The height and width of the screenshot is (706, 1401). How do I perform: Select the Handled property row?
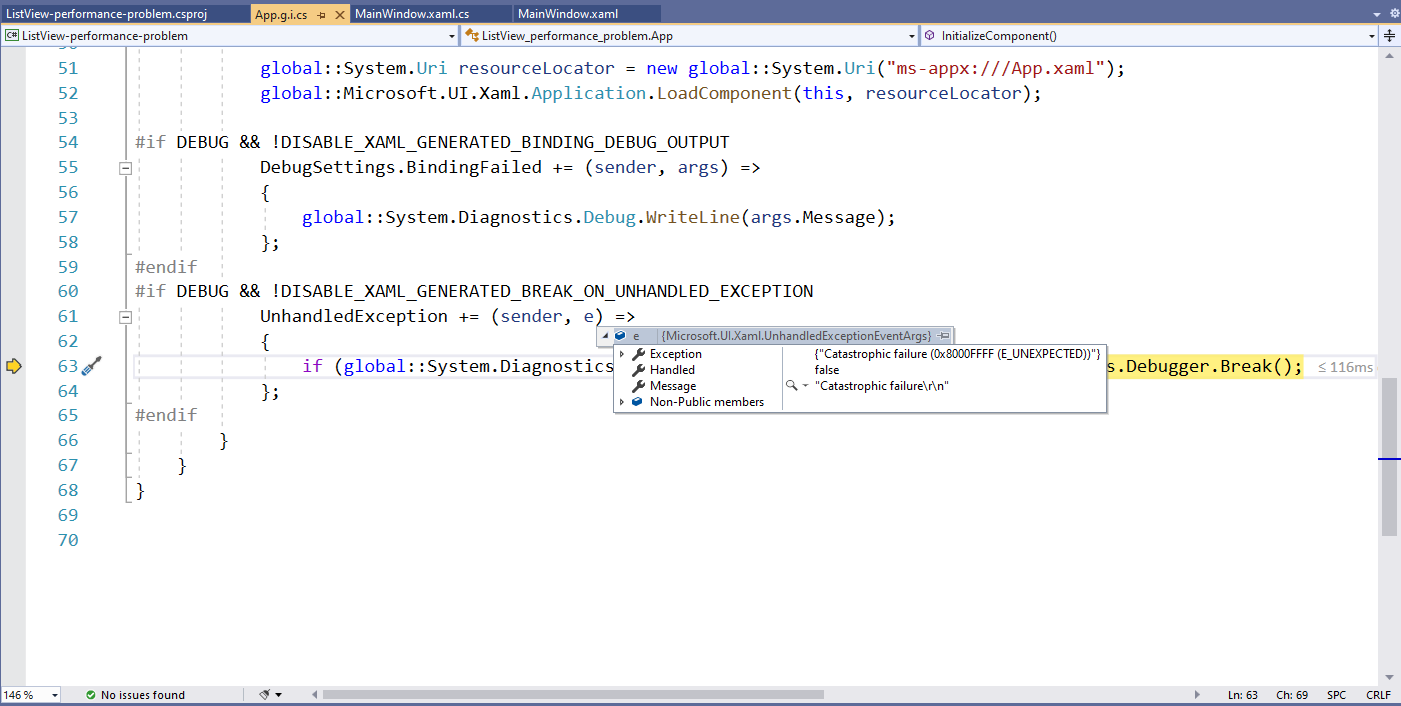[x=860, y=370]
